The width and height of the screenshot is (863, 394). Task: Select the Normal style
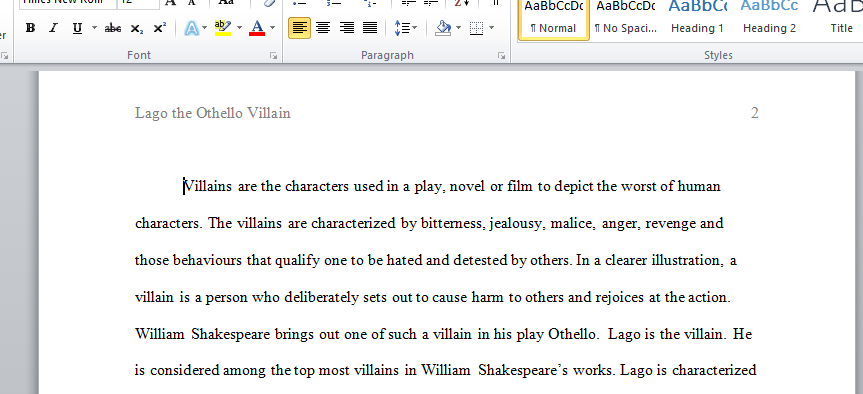(554, 20)
